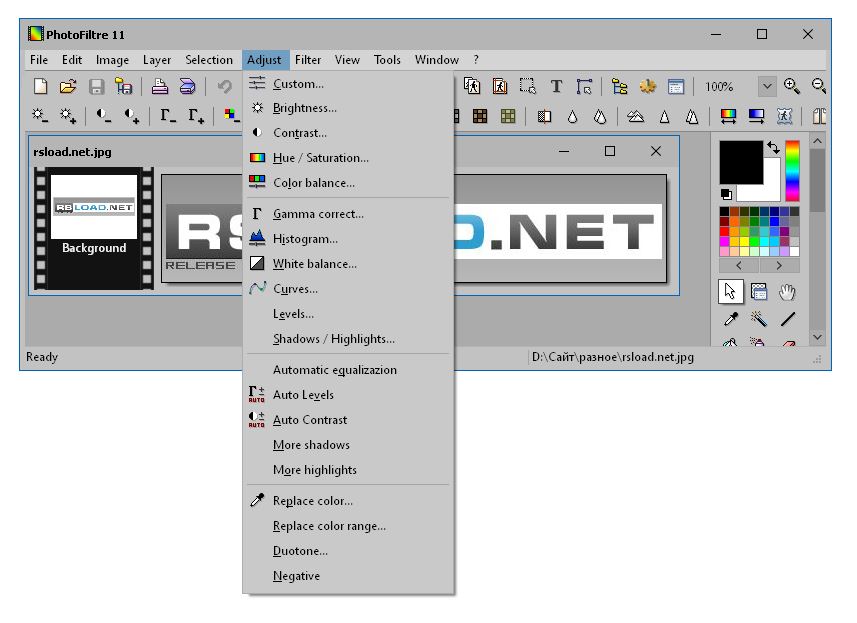857x623 pixels.
Task: Choose the Line tool in palette
Action: [x=788, y=319]
